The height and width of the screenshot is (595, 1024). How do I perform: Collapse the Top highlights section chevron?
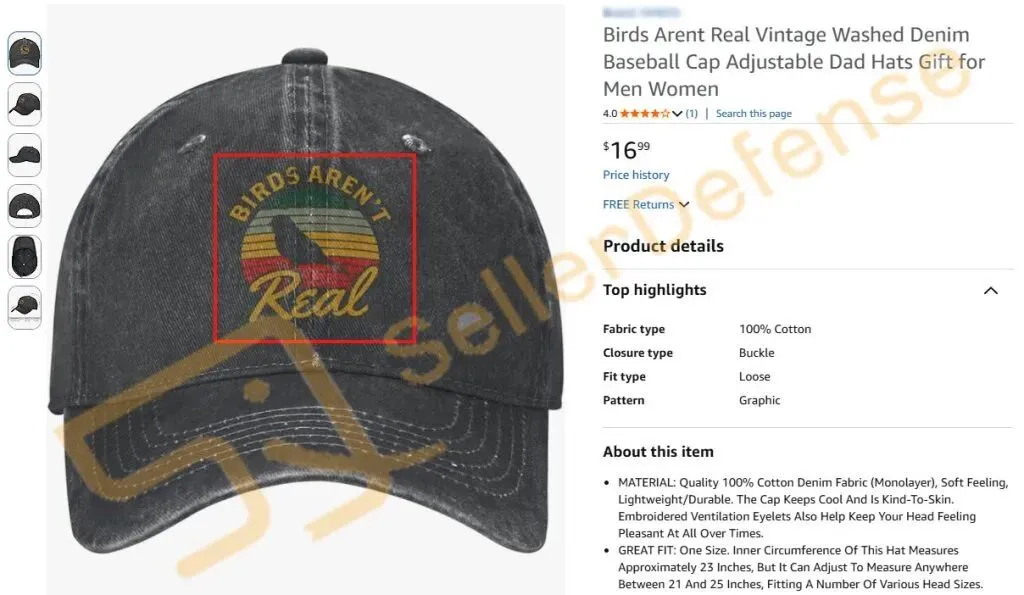tap(991, 291)
